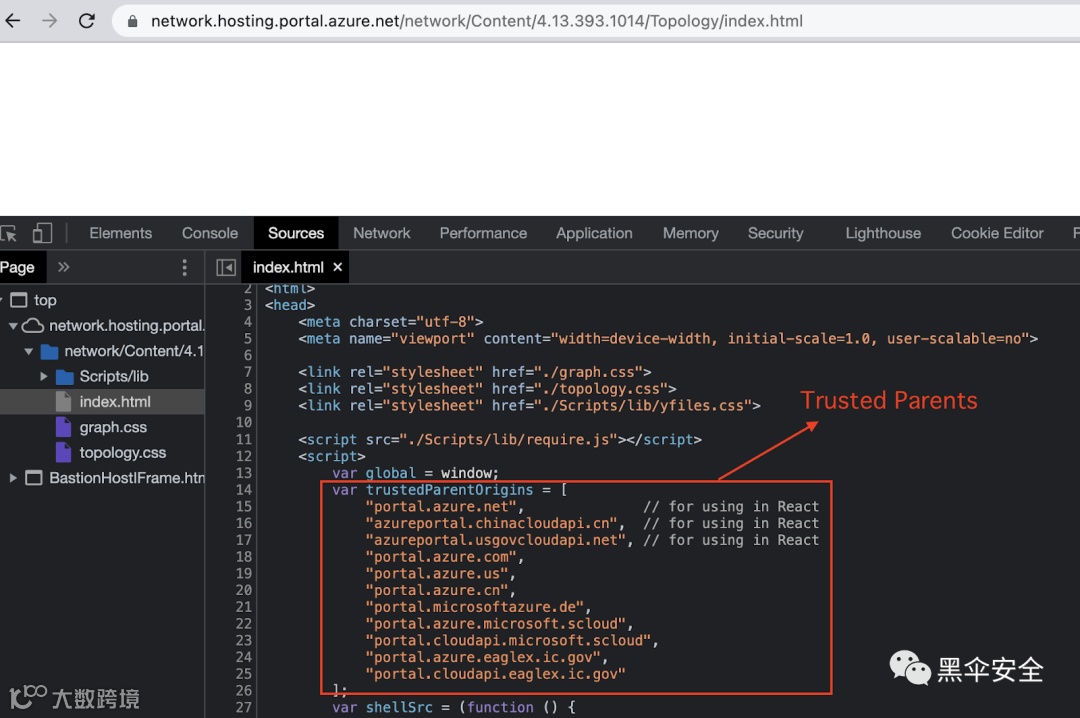Screen dimensions: 1080x718
Task: Focus the address bar URL
Action: [477, 21]
